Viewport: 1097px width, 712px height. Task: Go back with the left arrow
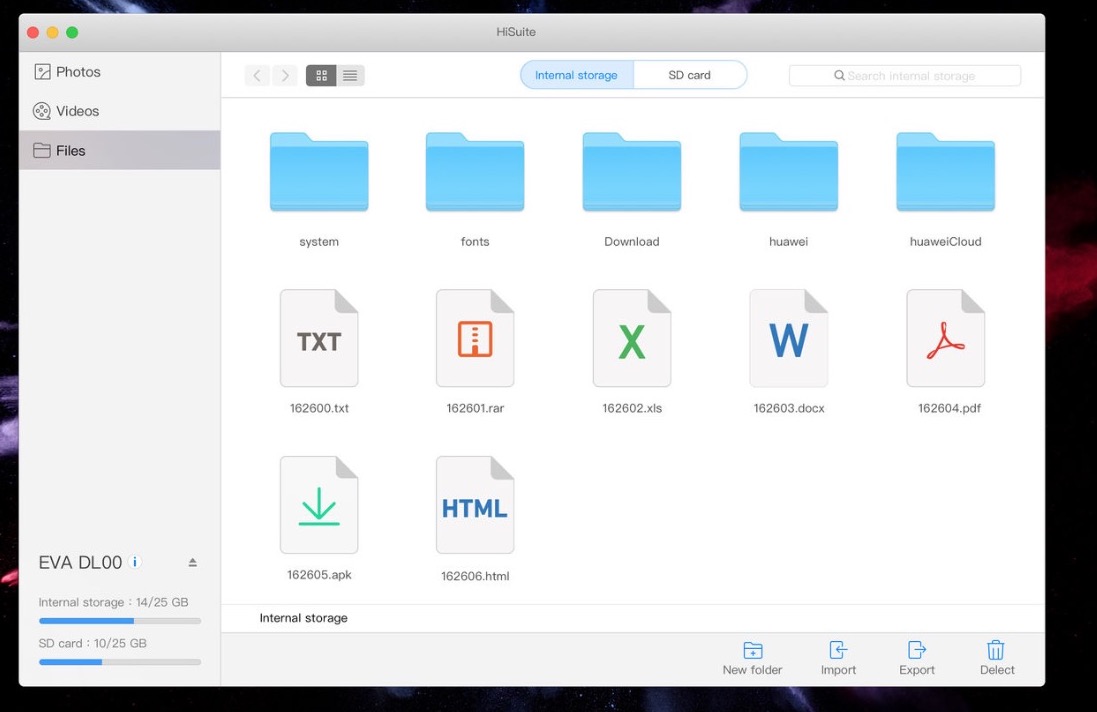257,76
